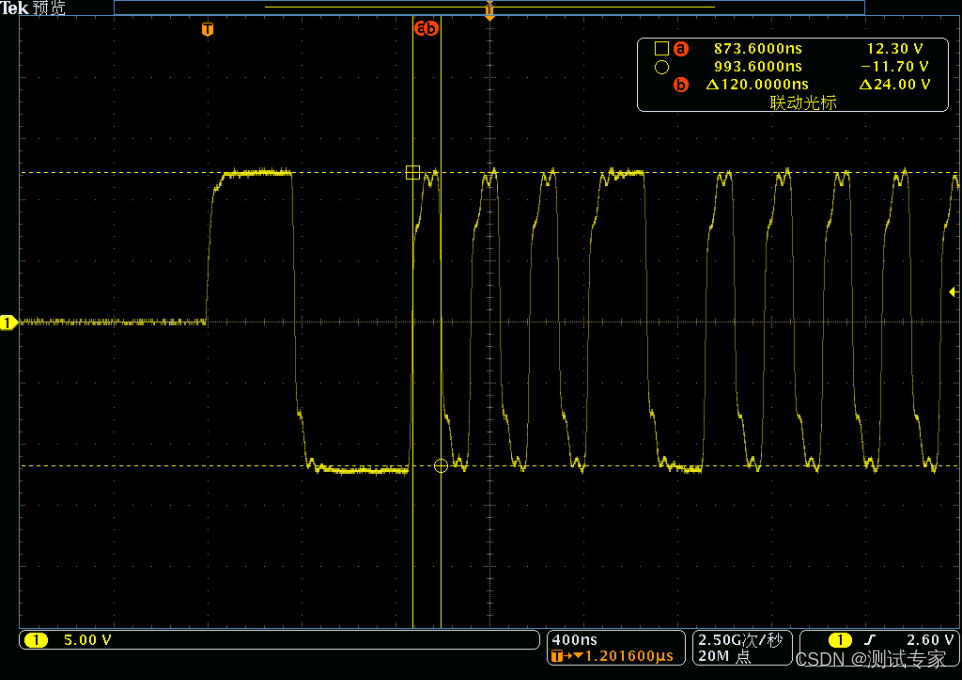This screenshot has height=680, width=962.
Task: Click the small orange T icon beside the 1.201600µs delay
Action: [x=557, y=656]
